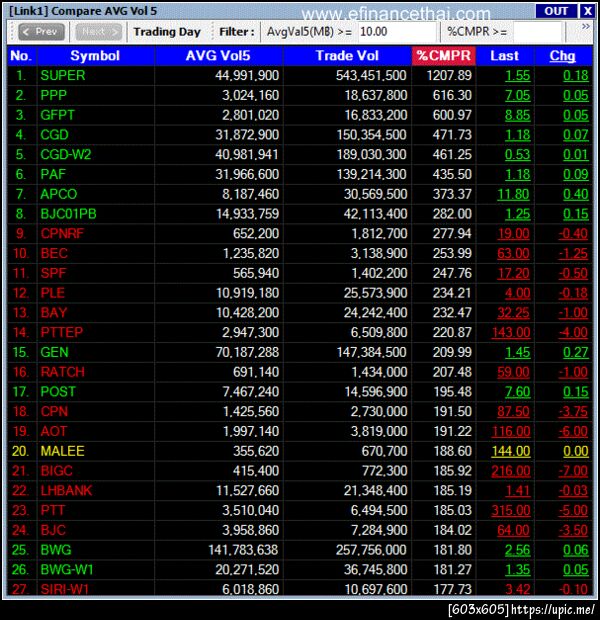Select the BJC symbol in row 24
The height and width of the screenshot is (620, 600).
click(x=53, y=530)
